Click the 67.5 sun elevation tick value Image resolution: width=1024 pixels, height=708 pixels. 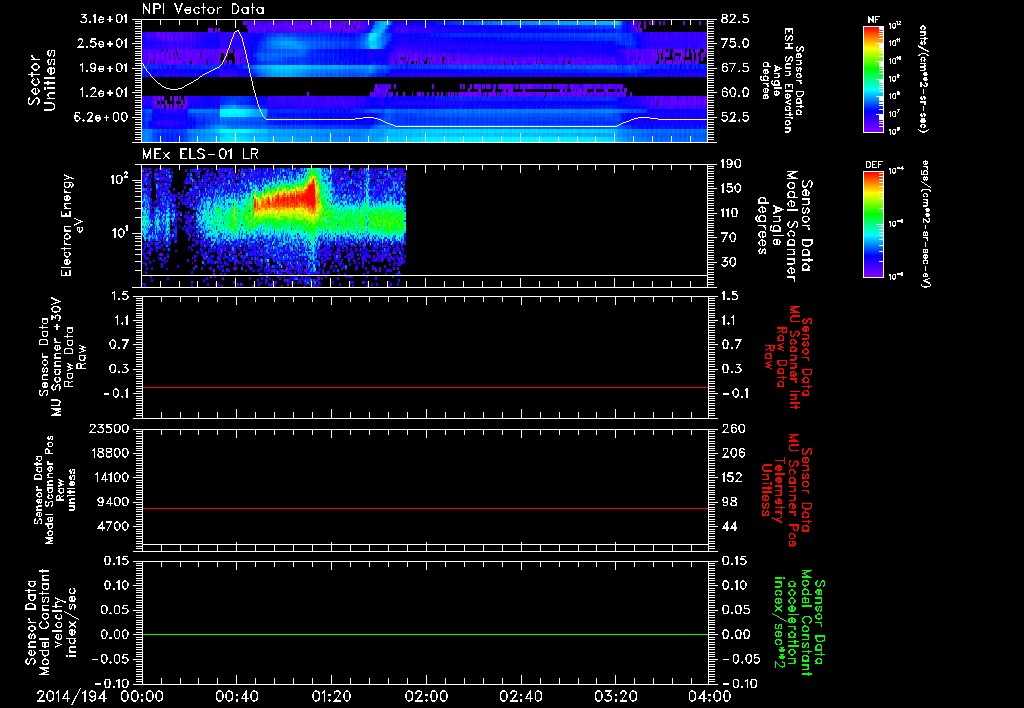tap(735, 68)
